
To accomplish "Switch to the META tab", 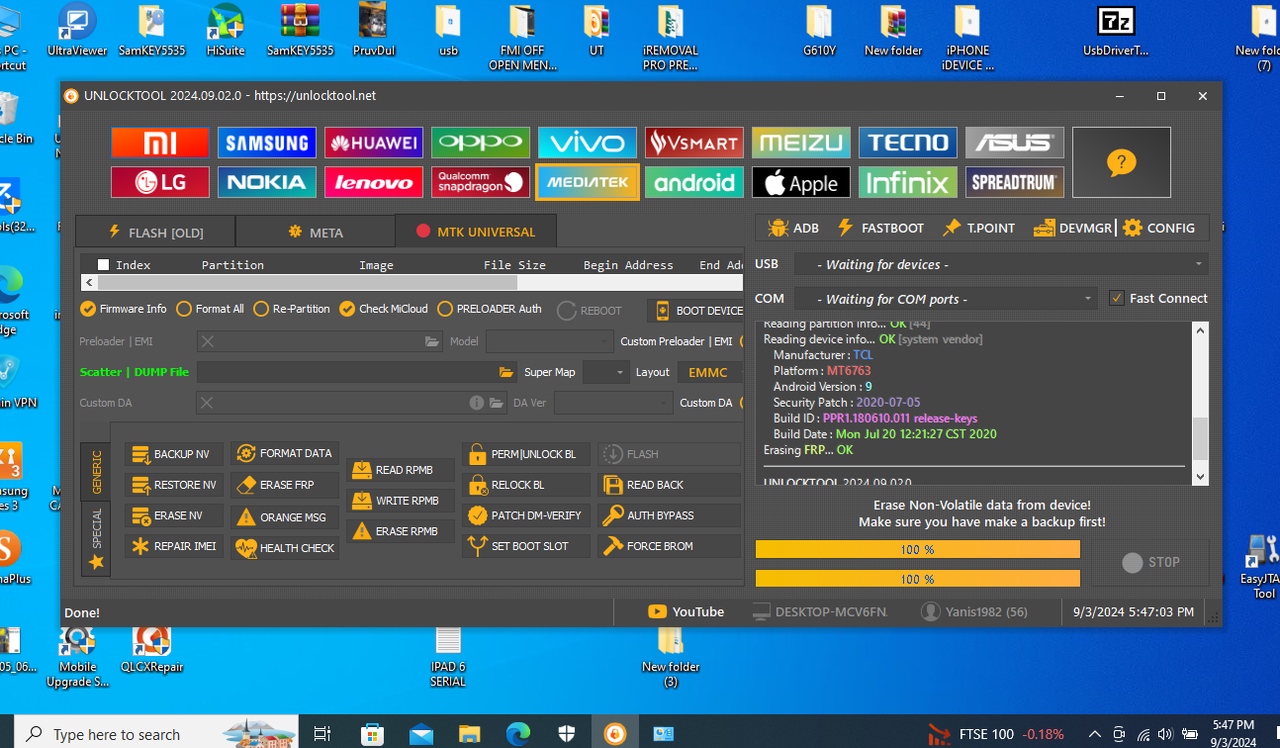I will [316, 232].
